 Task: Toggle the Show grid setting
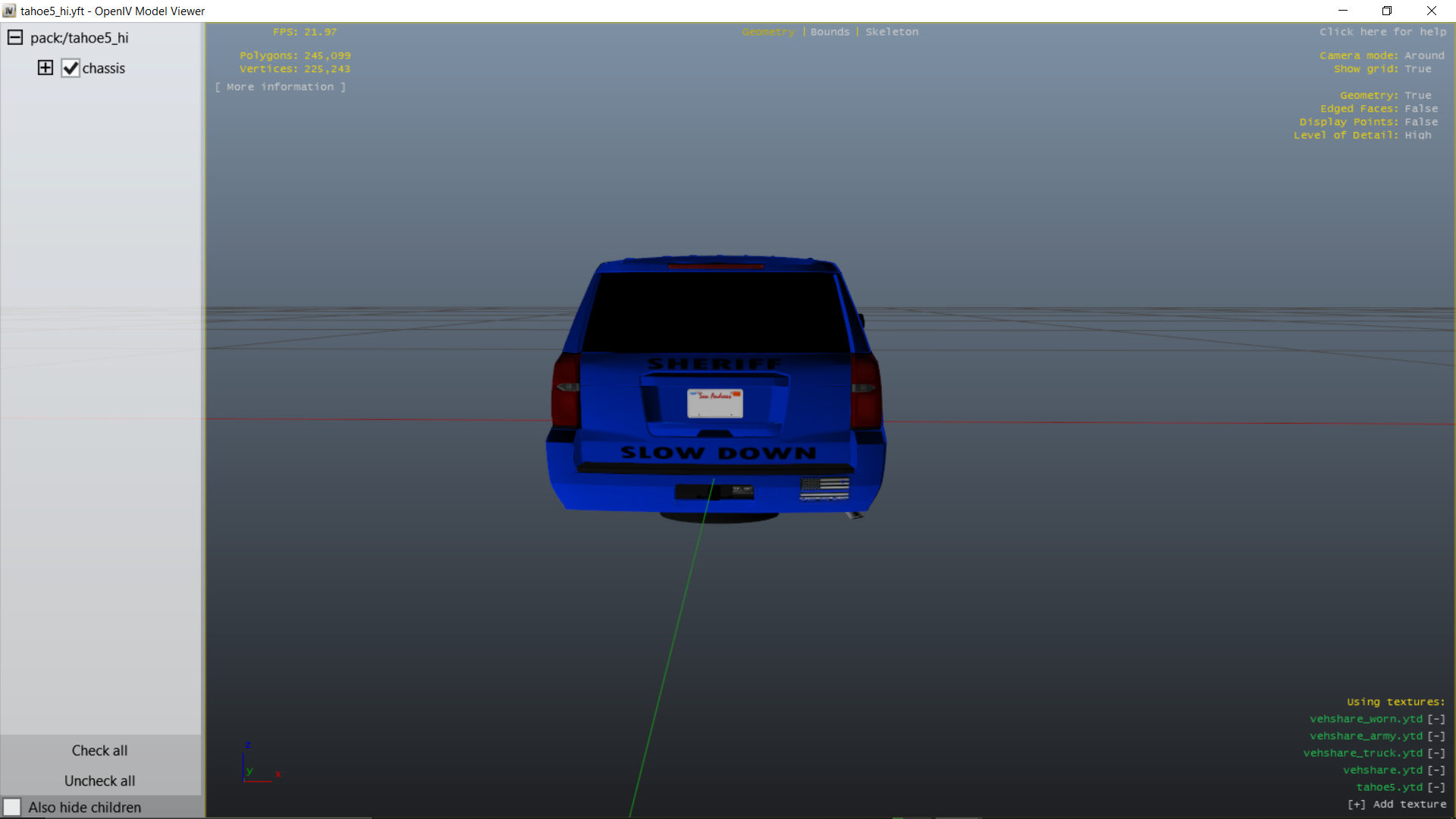click(1417, 69)
